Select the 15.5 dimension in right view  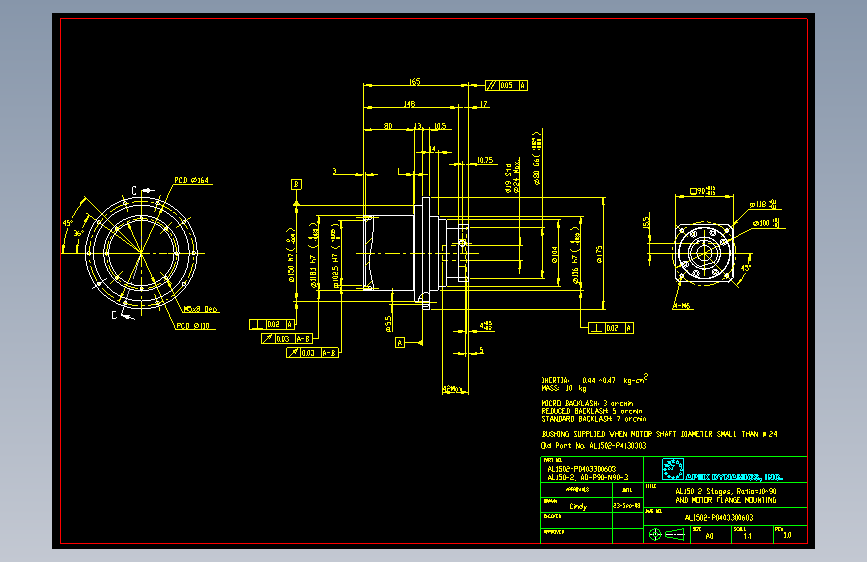(x=646, y=222)
